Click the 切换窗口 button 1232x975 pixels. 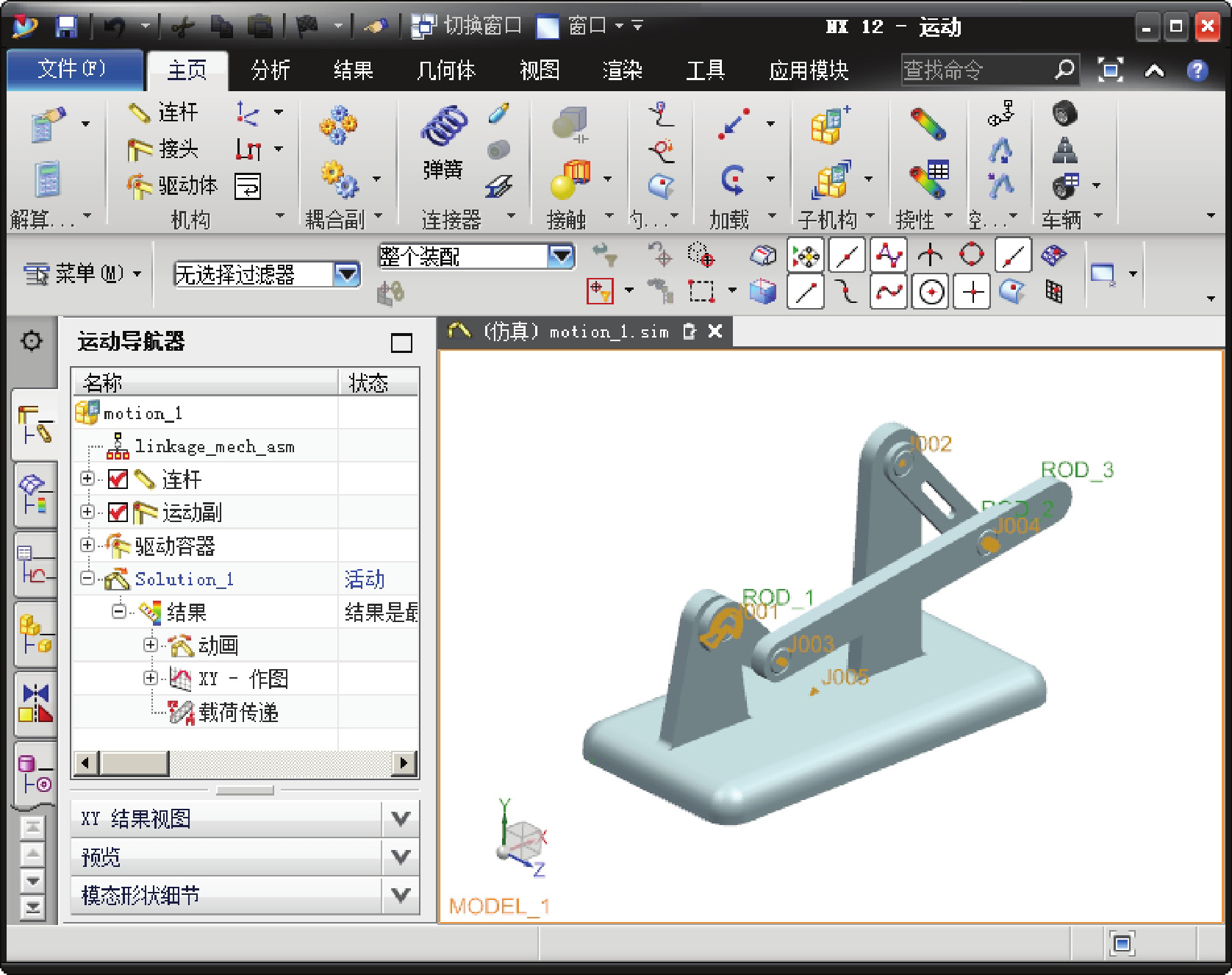point(467,27)
